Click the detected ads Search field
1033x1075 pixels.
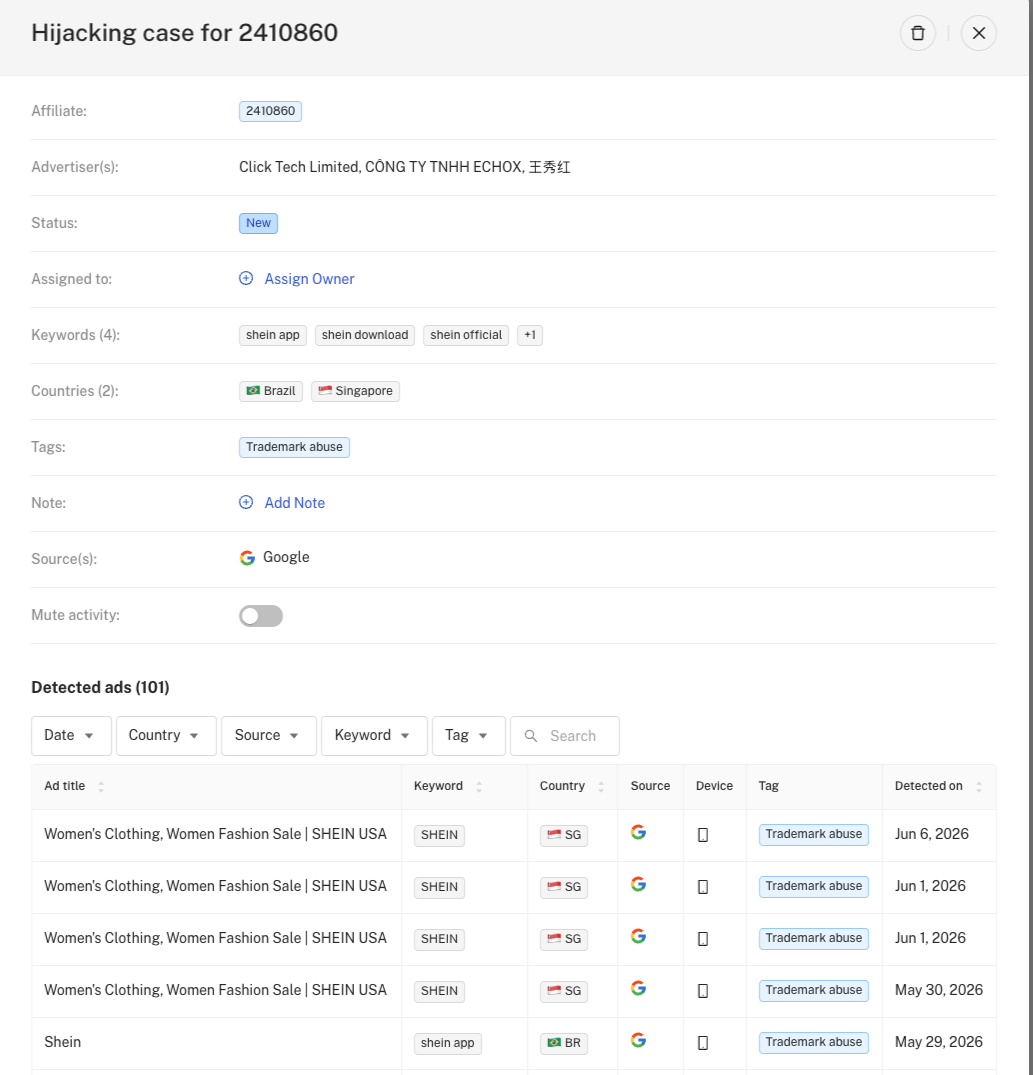coord(565,736)
